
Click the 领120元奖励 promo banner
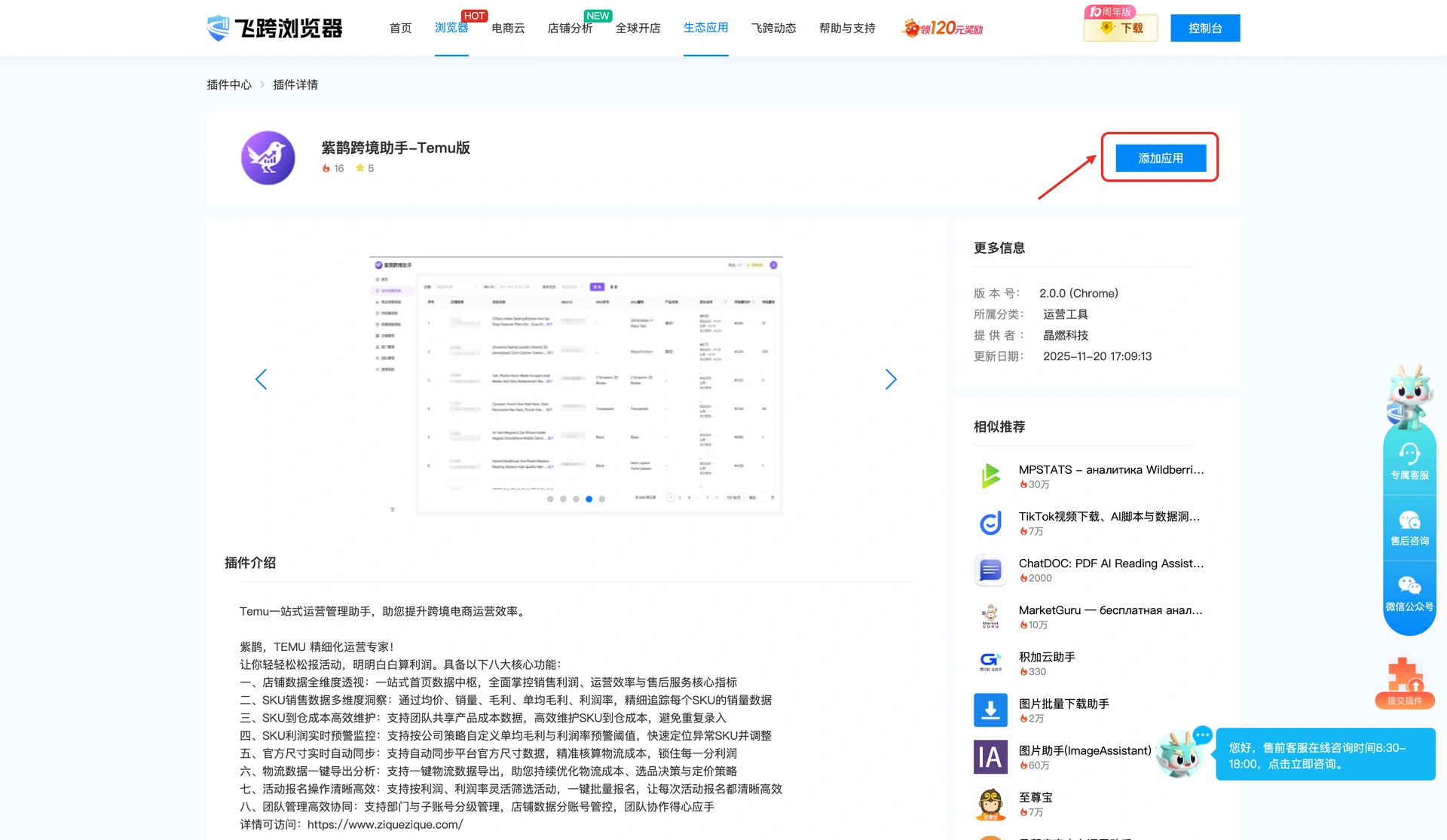[x=943, y=28]
